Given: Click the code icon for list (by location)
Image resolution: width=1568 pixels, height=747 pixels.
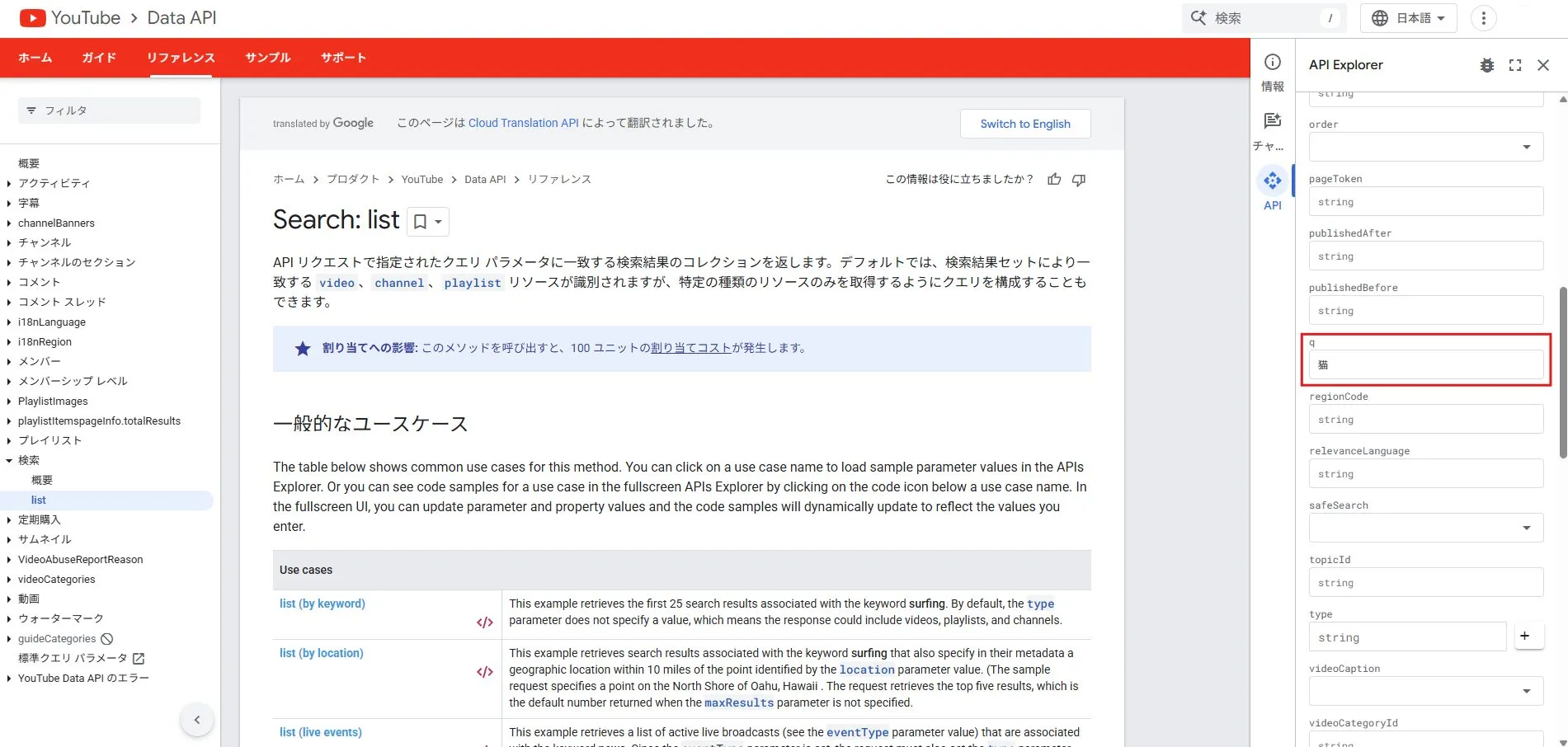Looking at the screenshot, I should point(485,672).
